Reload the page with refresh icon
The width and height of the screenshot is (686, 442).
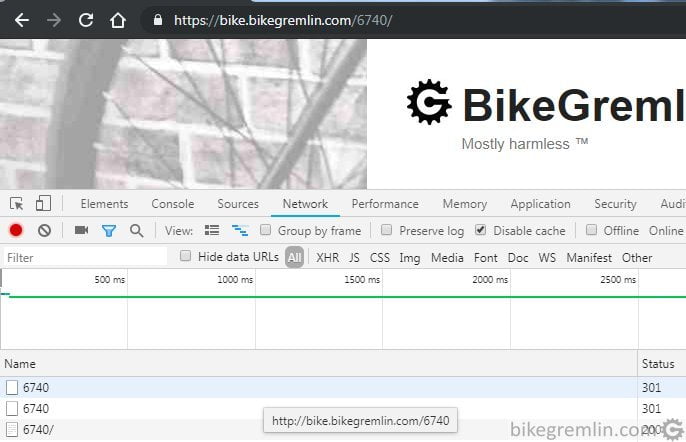point(86,20)
